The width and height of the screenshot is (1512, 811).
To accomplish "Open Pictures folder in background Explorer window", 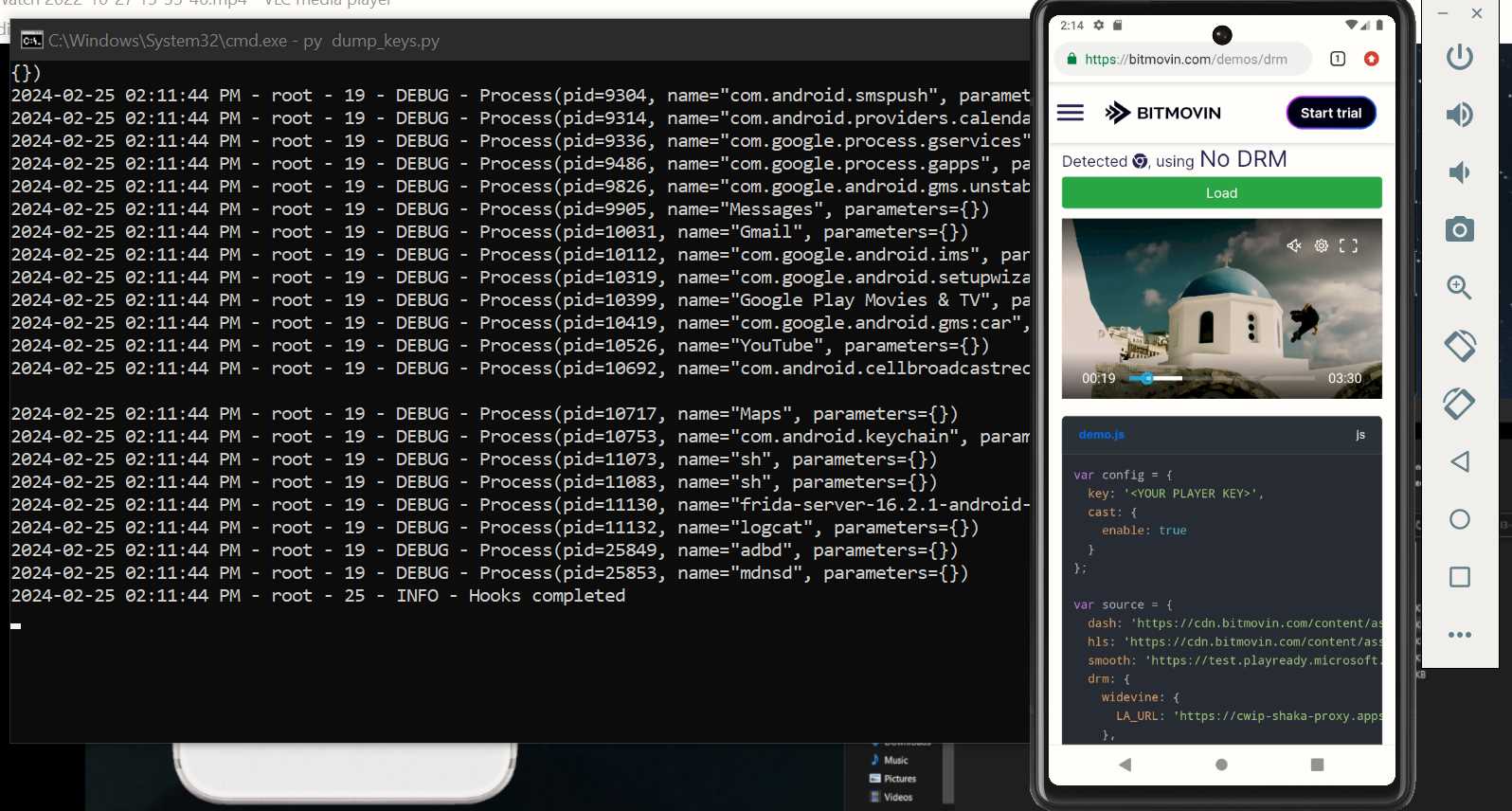I will coord(892,779).
